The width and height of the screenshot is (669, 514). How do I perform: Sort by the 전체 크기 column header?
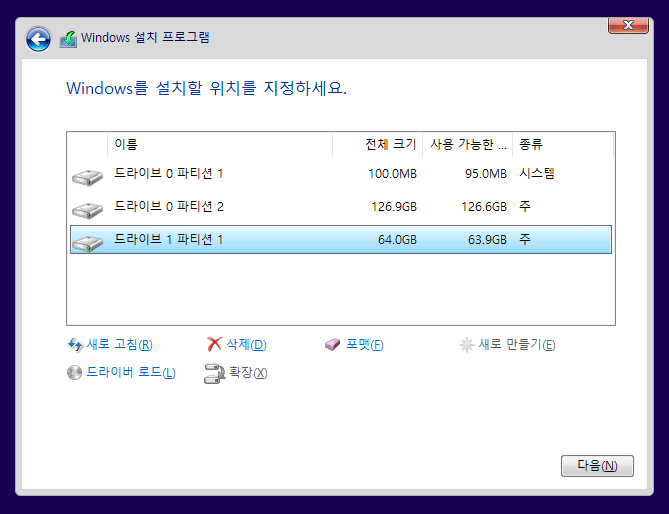pos(378,144)
